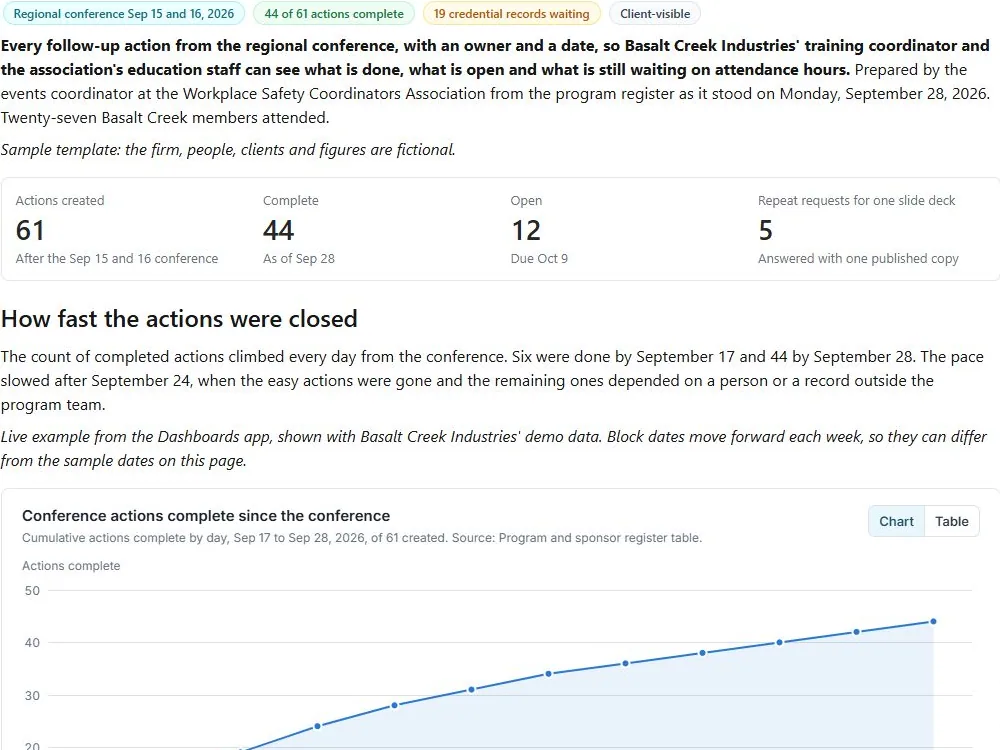Click the y-axis label 50
The height and width of the screenshot is (750, 1000).
pyautogui.click(x=32, y=591)
